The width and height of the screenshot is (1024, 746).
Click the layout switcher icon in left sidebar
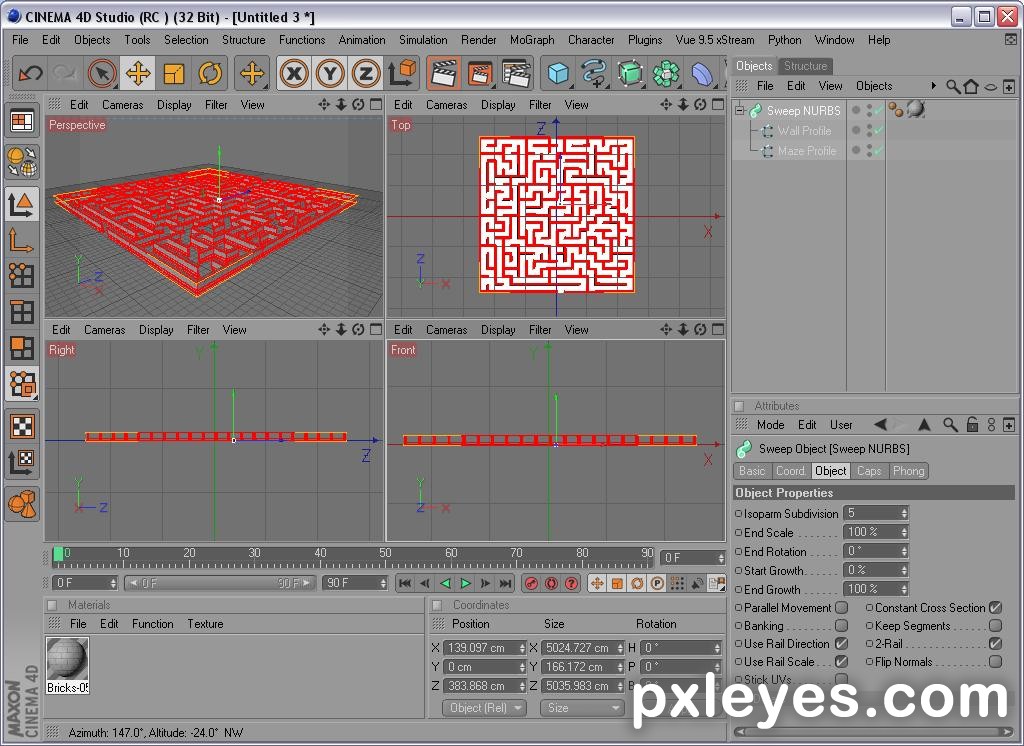pos(22,122)
